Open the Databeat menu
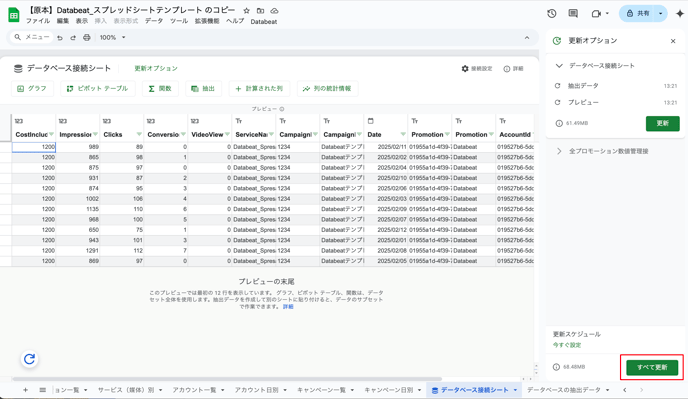This screenshot has width=688, height=399. tap(264, 22)
